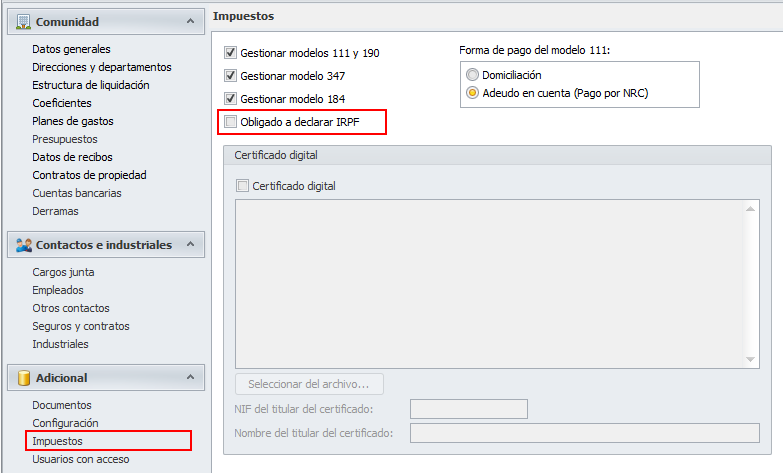Open Documentos under Adicional
The height and width of the screenshot is (473, 783).
pyautogui.click(x=62, y=405)
